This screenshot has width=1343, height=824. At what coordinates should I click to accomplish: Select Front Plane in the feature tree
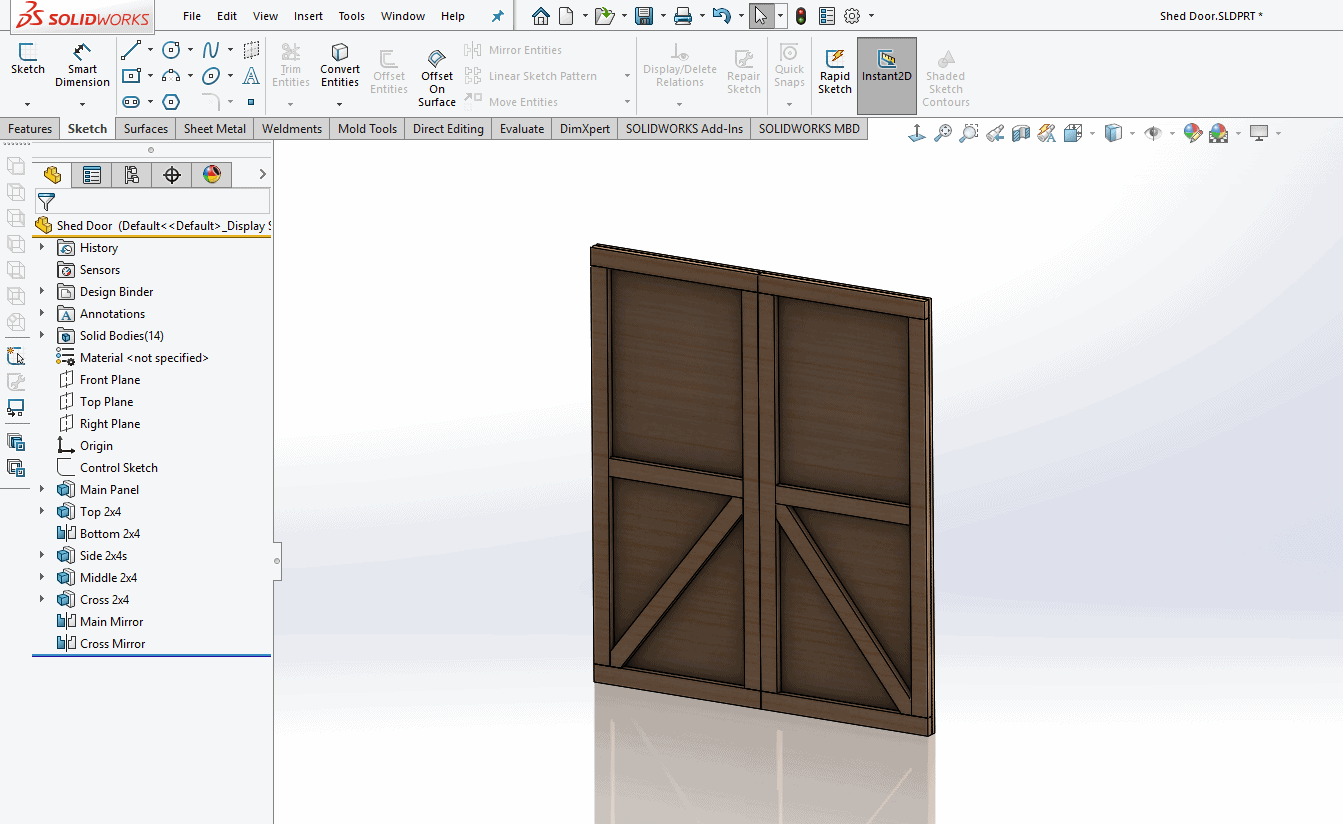(x=109, y=380)
